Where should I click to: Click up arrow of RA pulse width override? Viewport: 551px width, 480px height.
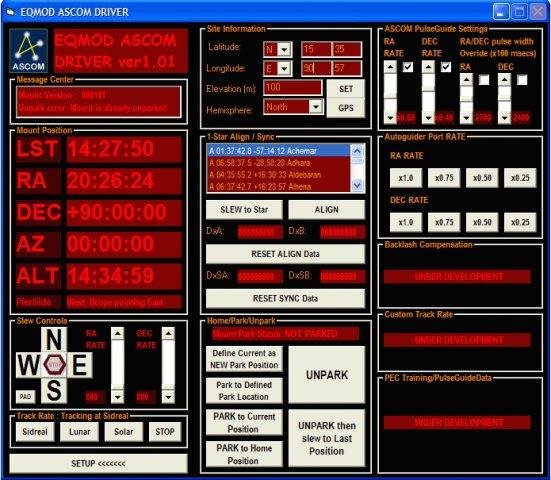pyautogui.click(x=466, y=80)
